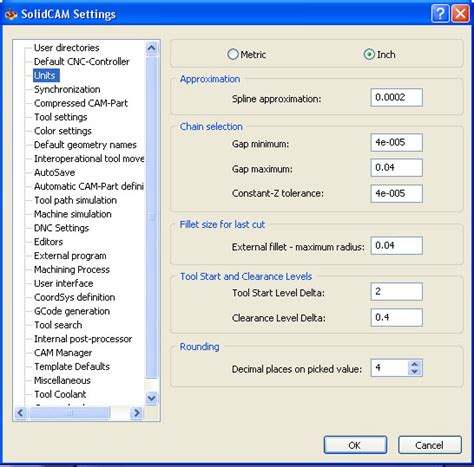Click the OK button
This screenshot has height=467, width=474.
pyautogui.click(x=355, y=445)
